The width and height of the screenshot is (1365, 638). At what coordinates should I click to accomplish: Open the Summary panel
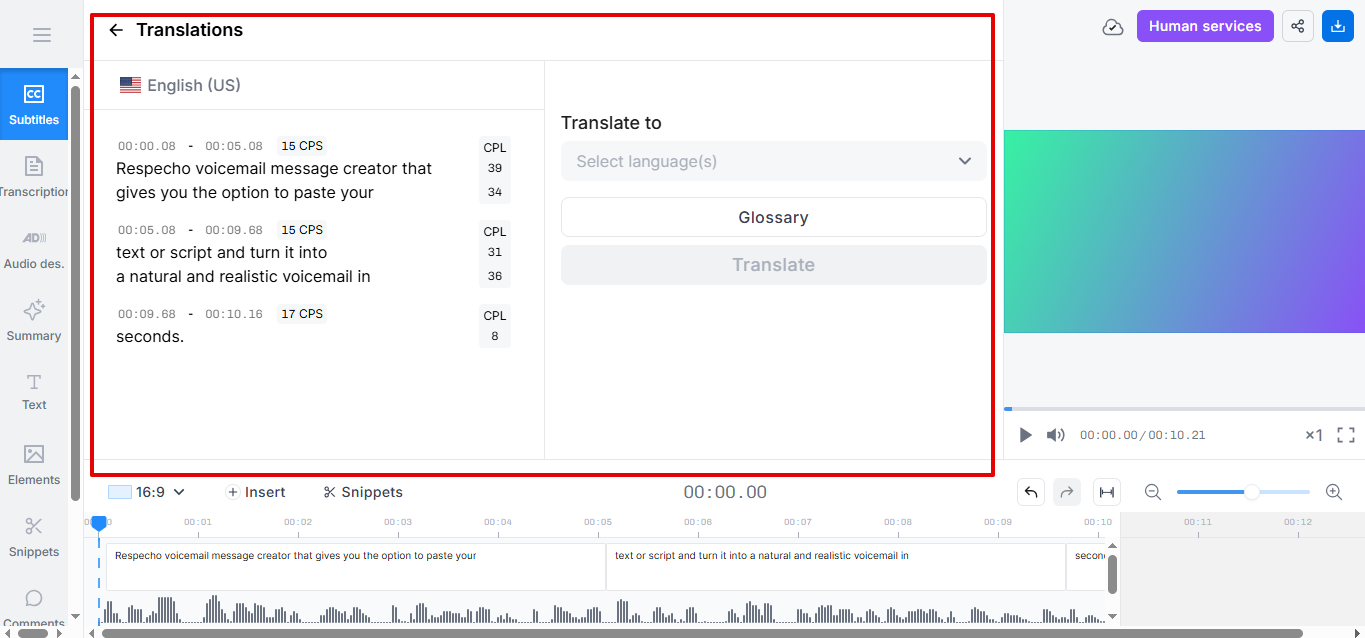(x=34, y=320)
